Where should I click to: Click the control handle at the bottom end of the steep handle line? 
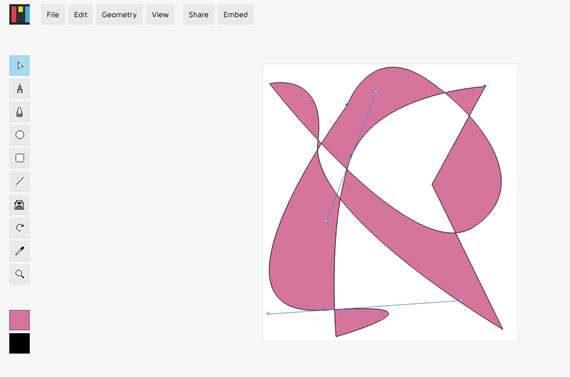[326, 221]
